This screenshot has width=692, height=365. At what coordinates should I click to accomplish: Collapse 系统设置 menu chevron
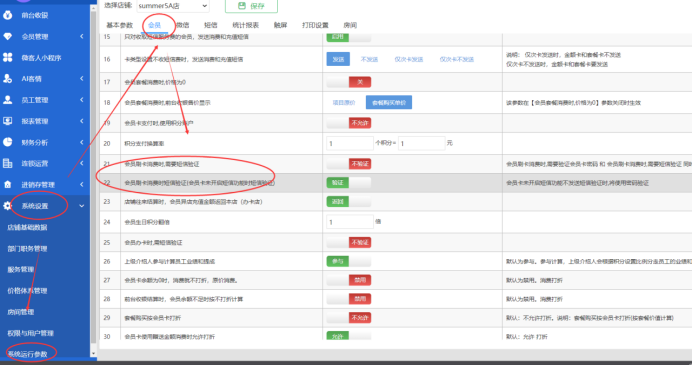click(82, 206)
